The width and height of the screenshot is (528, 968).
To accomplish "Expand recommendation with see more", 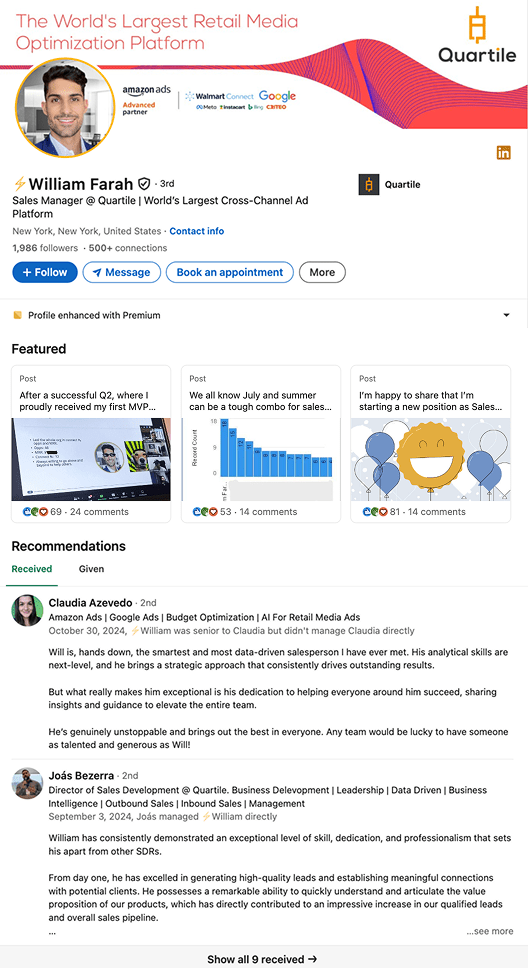I will tap(490, 931).
